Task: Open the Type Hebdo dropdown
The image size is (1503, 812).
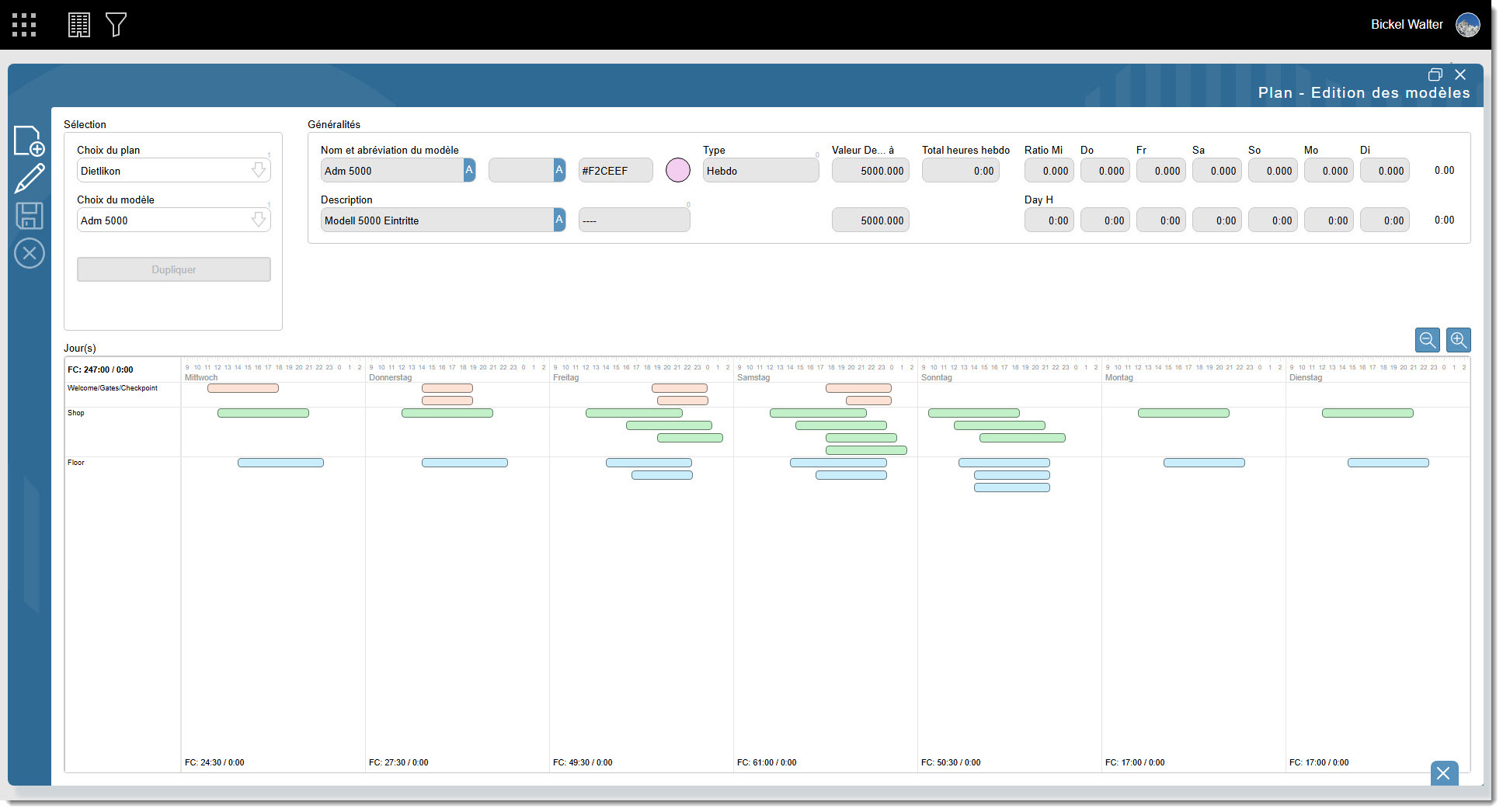Action: pyautogui.click(x=760, y=171)
